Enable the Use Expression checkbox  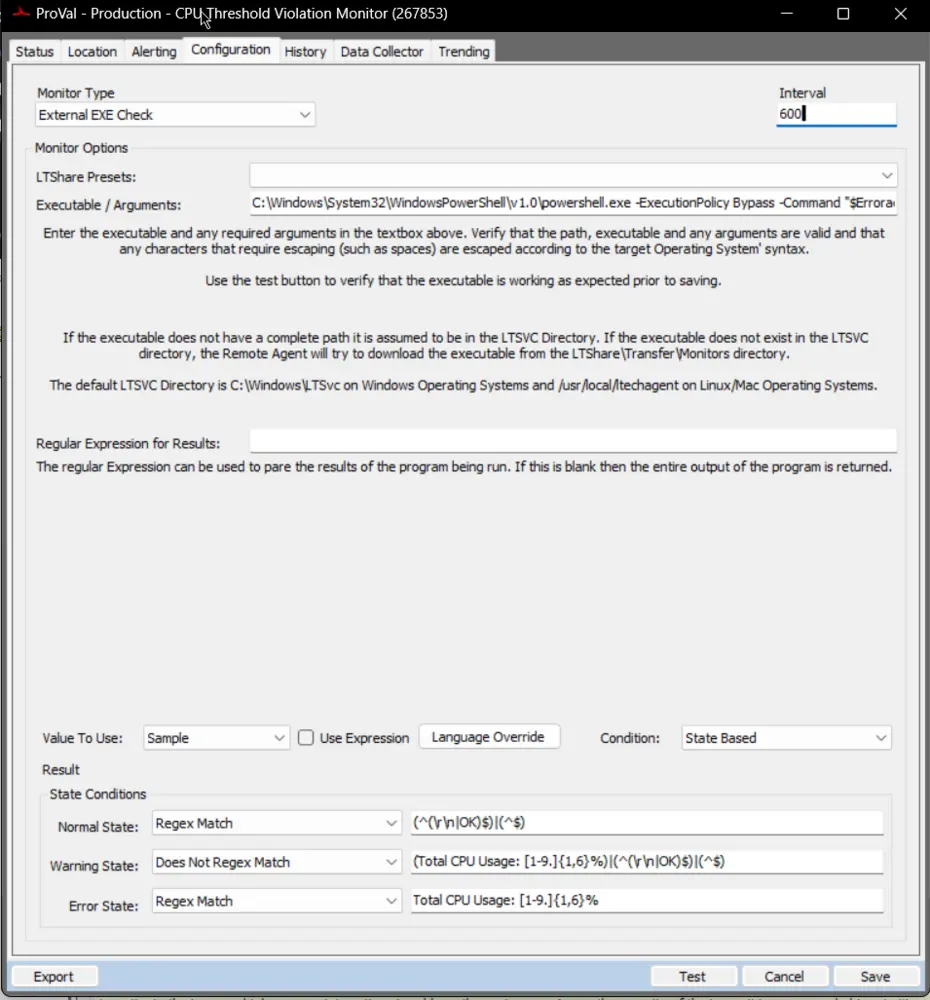tap(306, 738)
